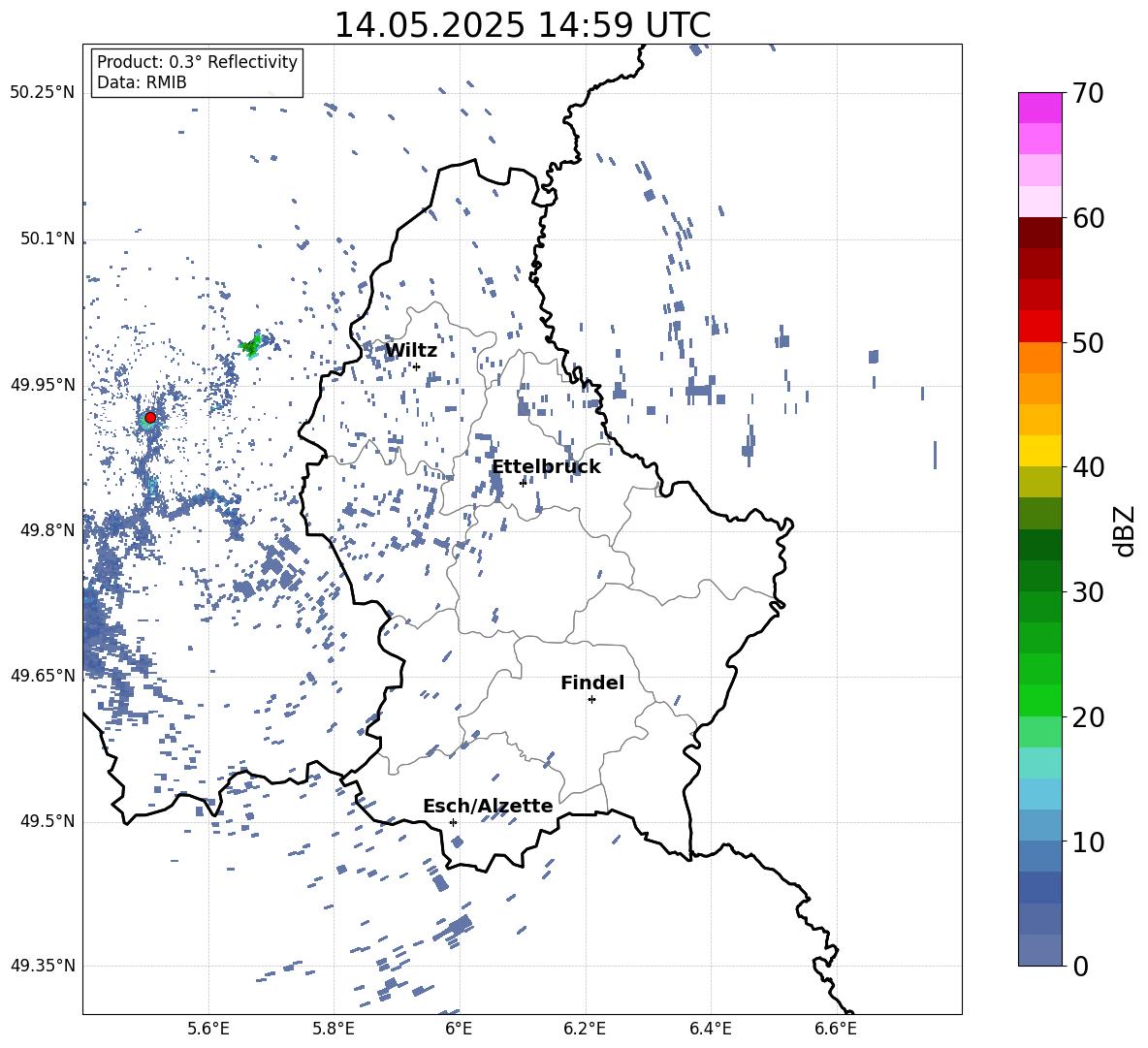Click the 50 colorbar tick label
This screenshot has height=1048, width=1148.
pos(1088,343)
